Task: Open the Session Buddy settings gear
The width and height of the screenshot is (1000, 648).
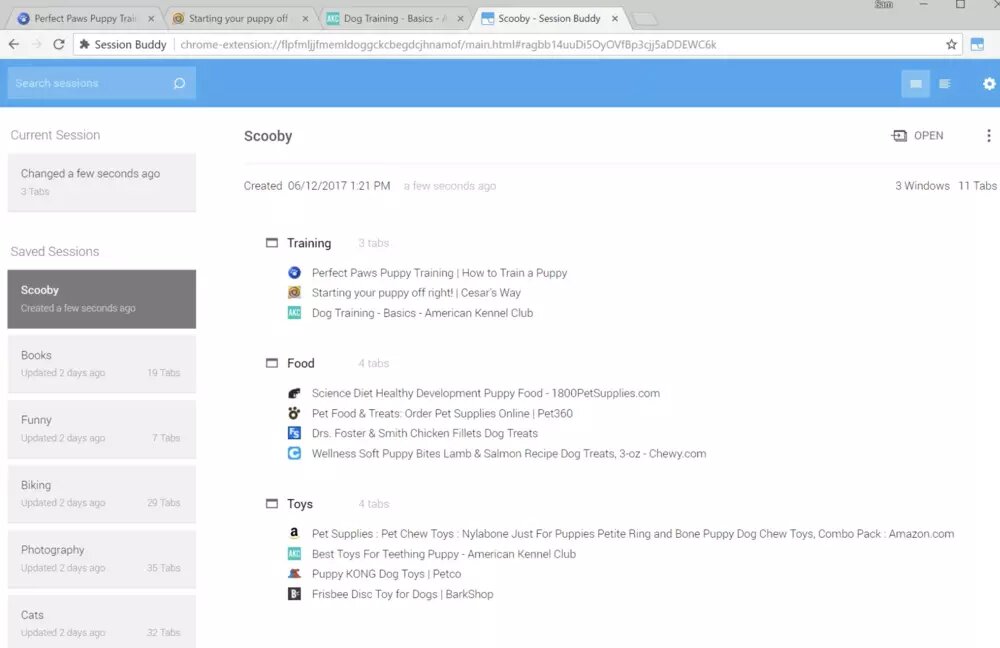Action: [989, 84]
